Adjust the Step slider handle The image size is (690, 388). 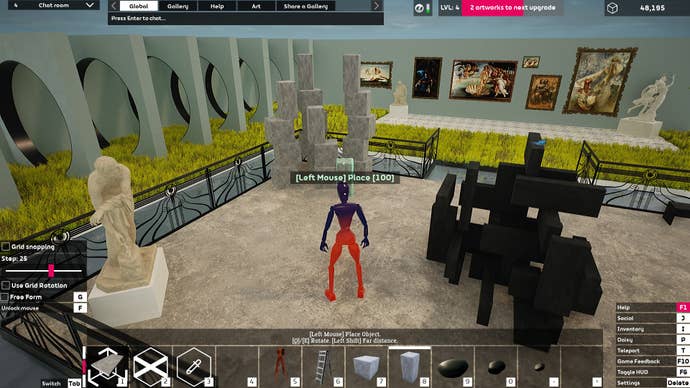[51, 270]
